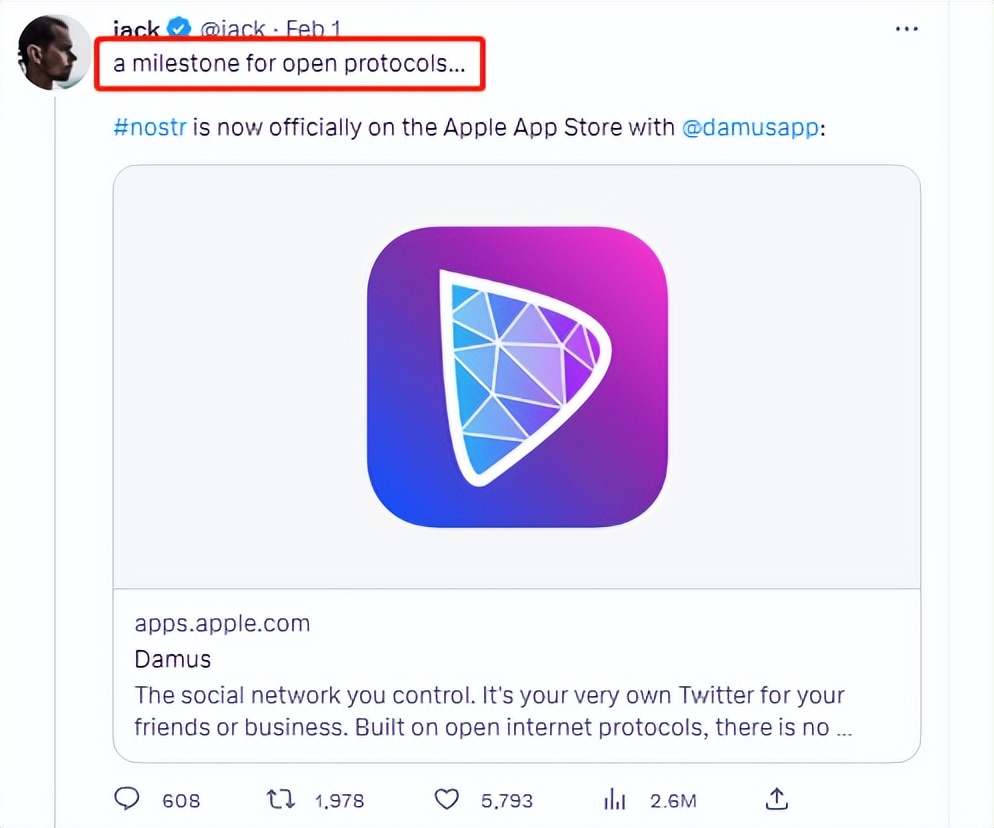
Task: Click the blue verified badge beside jack
Action: (x=179, y=28)
